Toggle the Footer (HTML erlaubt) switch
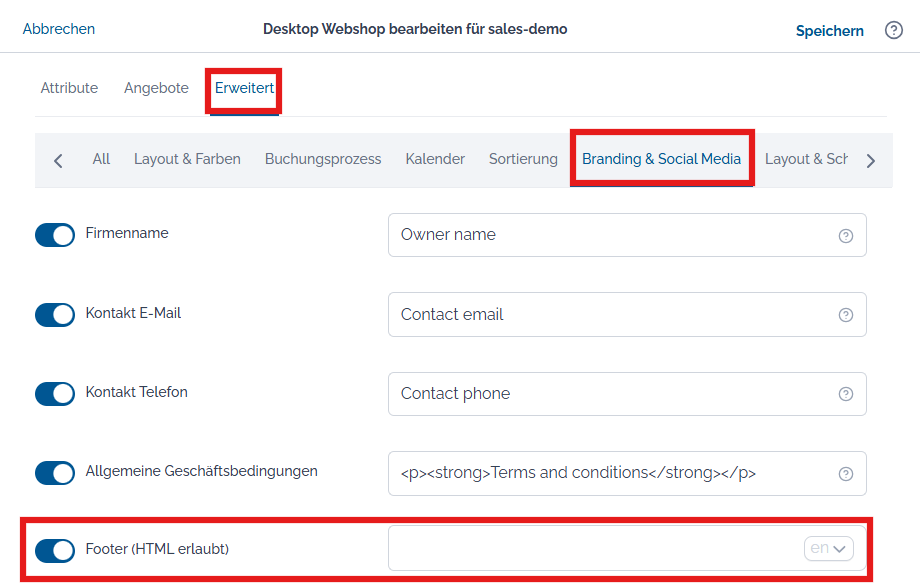 tap(55, 551)
